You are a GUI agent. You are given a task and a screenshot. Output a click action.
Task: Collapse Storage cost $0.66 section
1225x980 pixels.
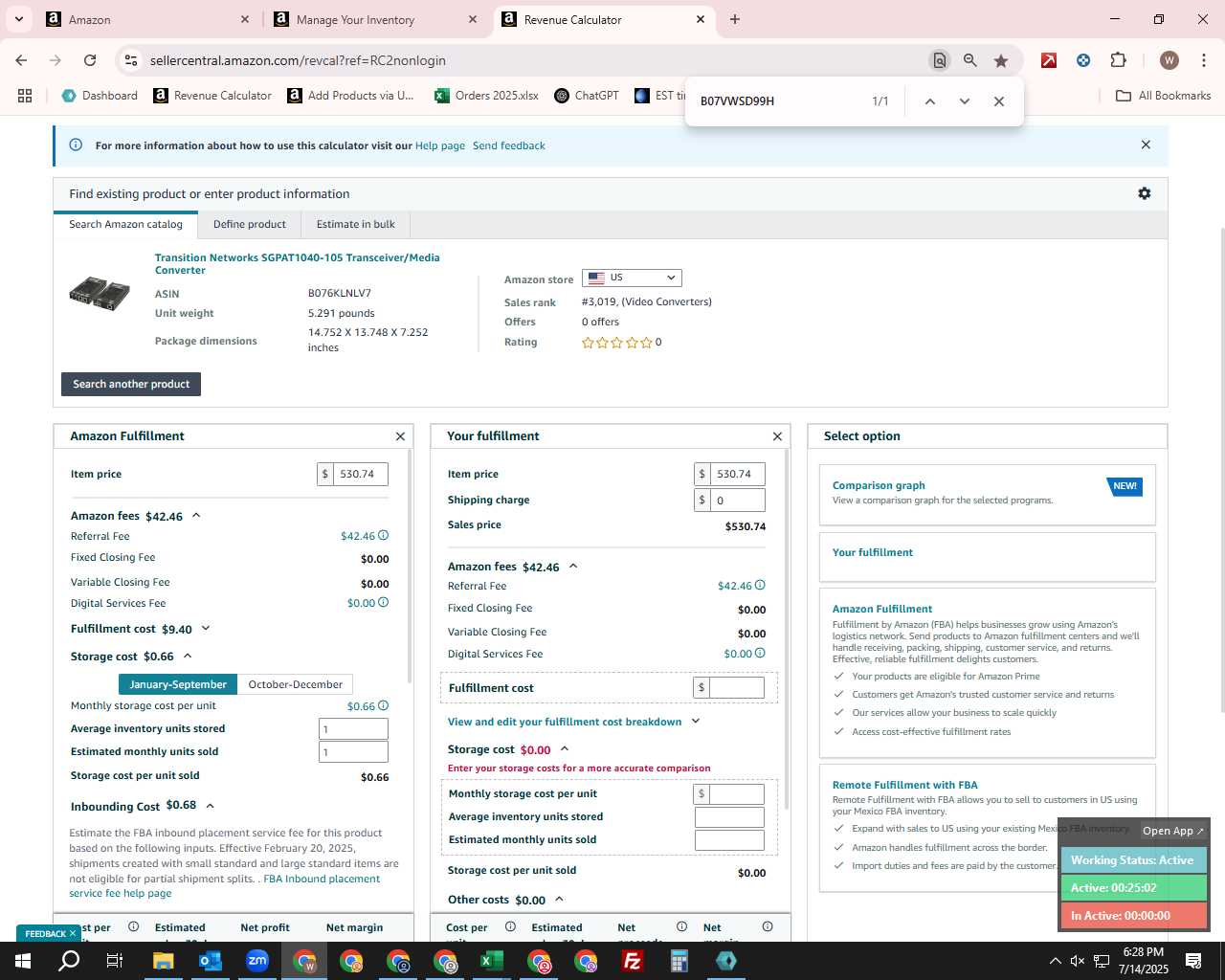point(188,657)
